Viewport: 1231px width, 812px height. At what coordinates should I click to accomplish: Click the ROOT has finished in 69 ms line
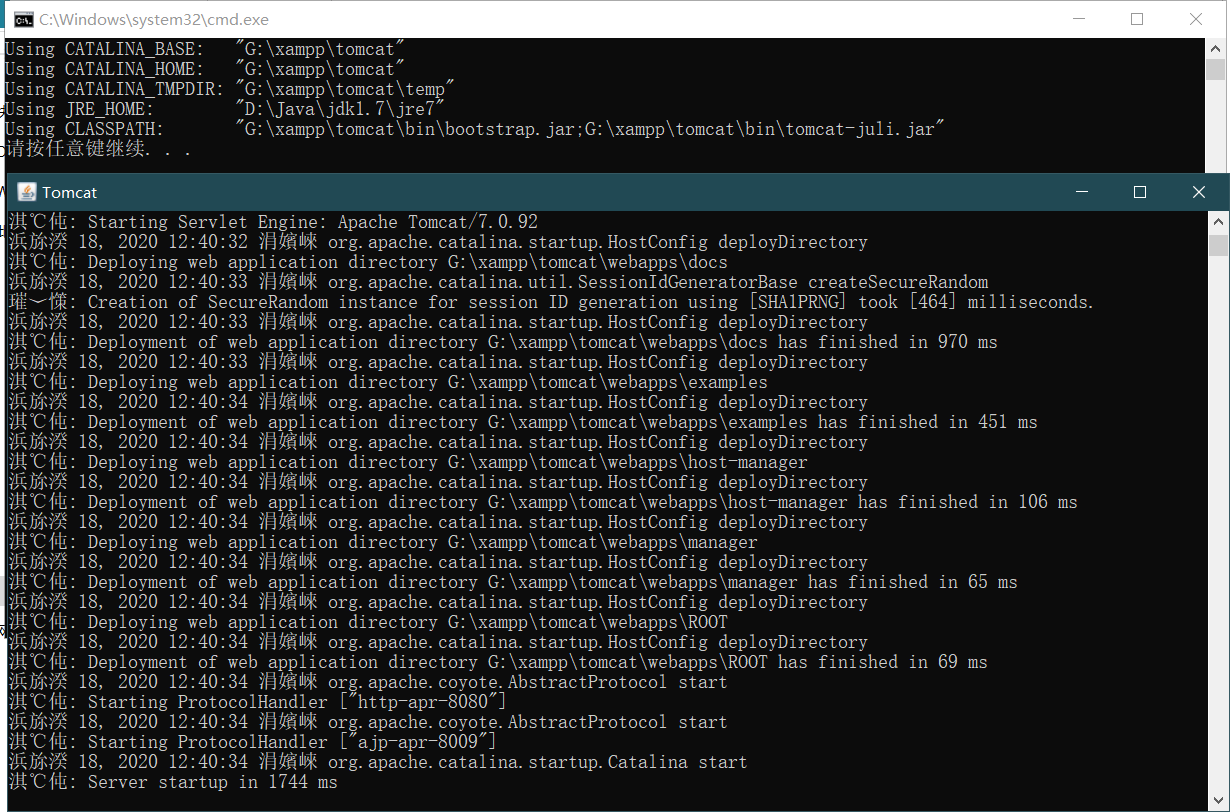click(498, 662)
